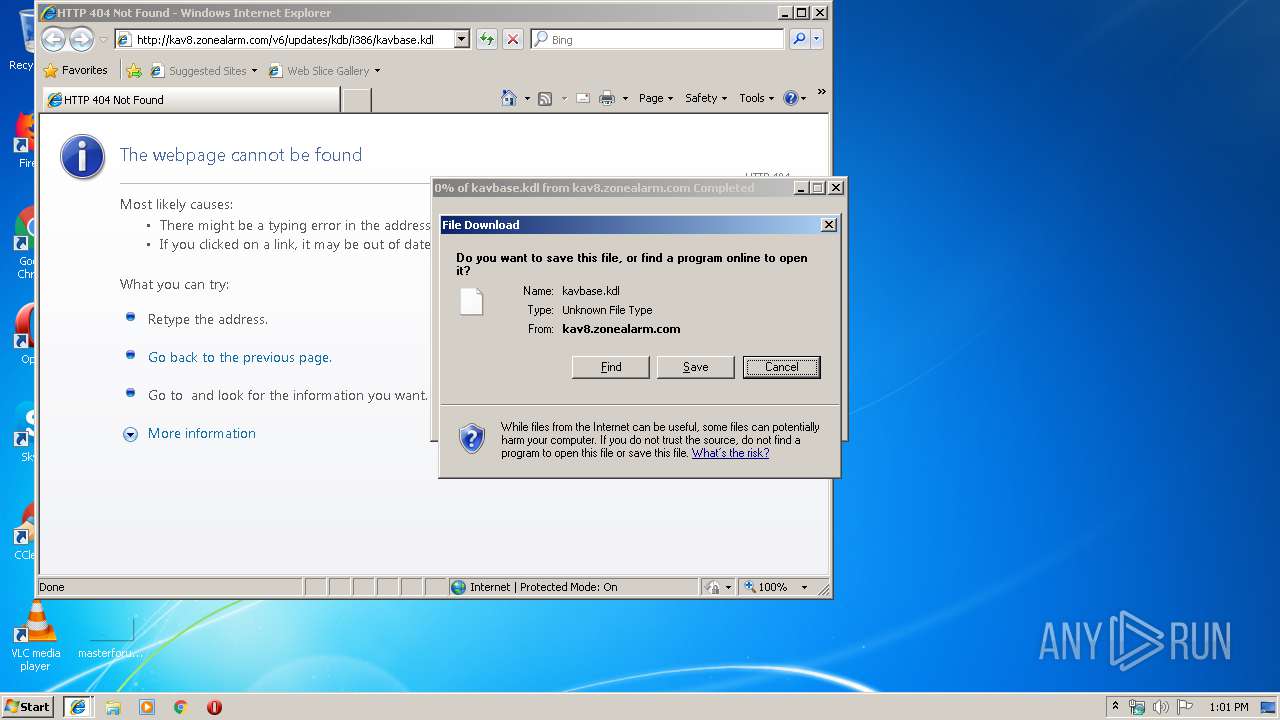Click the Stop loading red X icon
The width and height of the screenshot is (1280, 720).
tap(512, 39)
